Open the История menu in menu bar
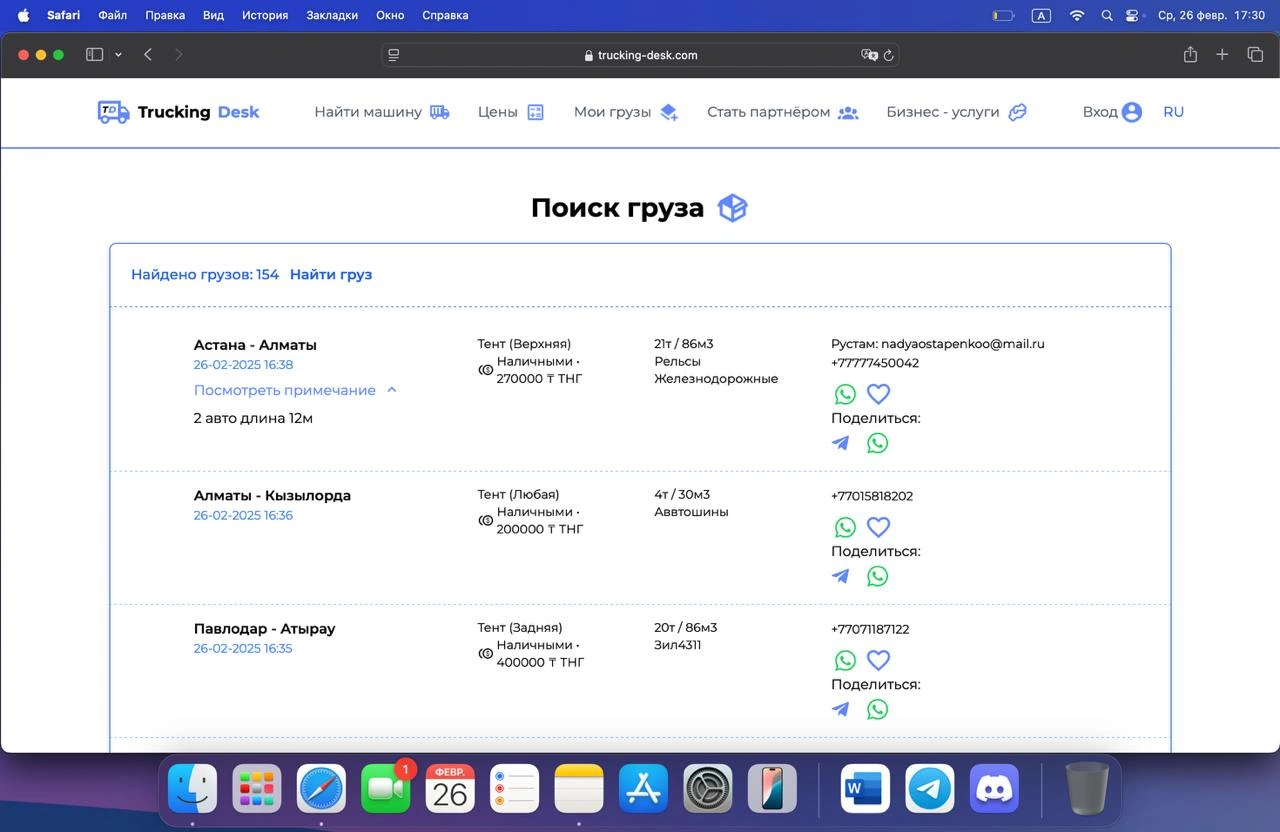This screenshot has width=1280, height=832. (x=264, y=15)
